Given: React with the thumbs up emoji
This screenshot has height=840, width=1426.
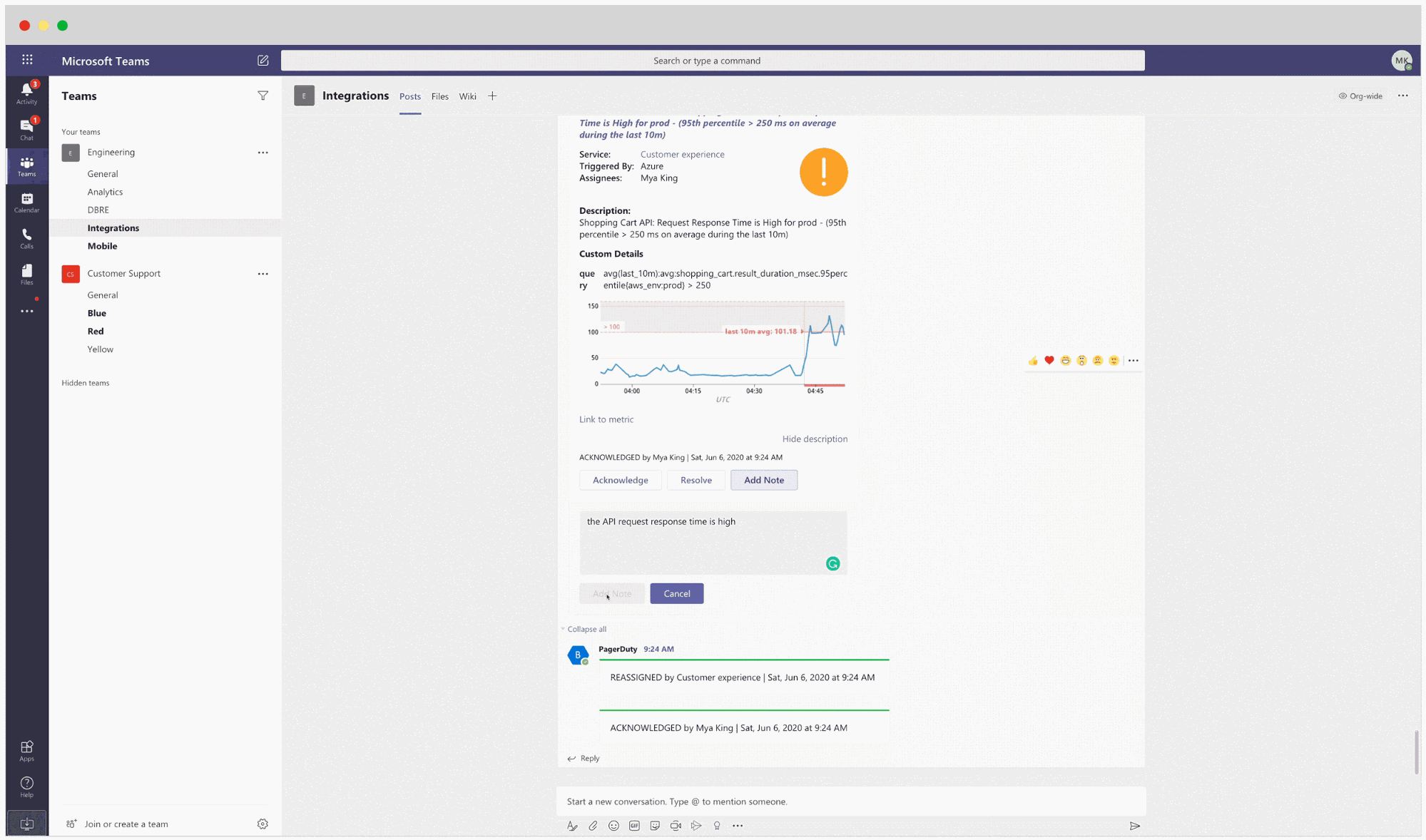Looking at the screenshot, I should (1033, 361).
